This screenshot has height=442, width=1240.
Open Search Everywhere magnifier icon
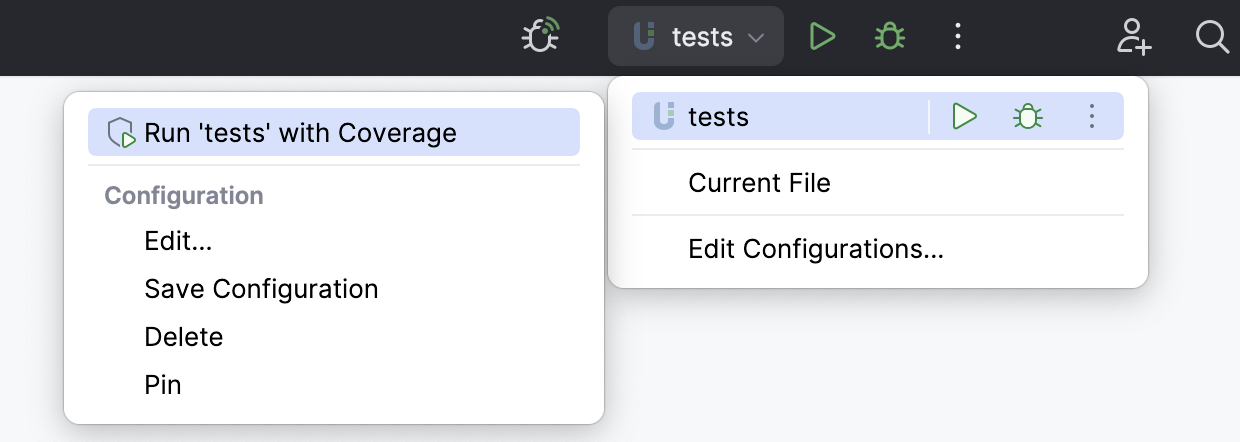coord(1212,38)
